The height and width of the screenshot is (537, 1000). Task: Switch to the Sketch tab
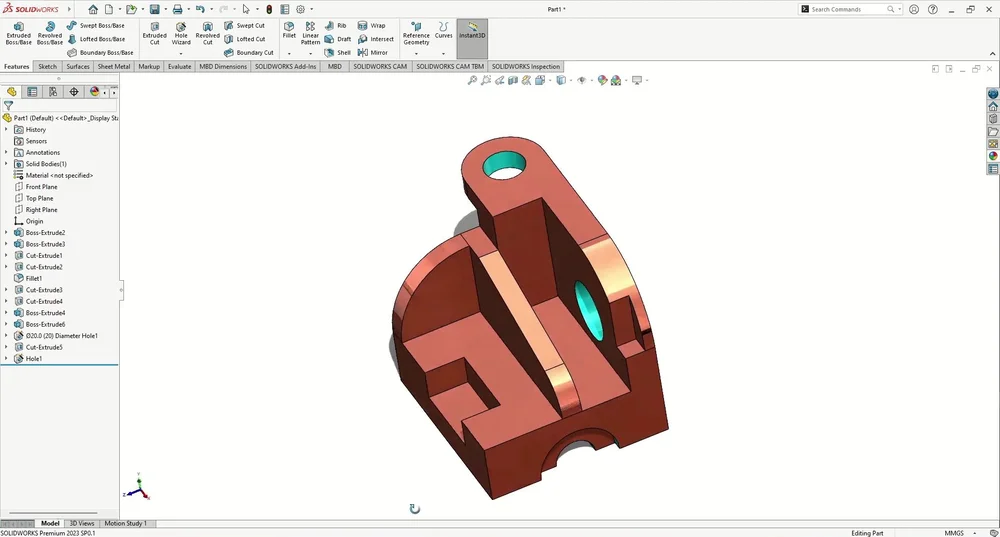pos(47,67)
